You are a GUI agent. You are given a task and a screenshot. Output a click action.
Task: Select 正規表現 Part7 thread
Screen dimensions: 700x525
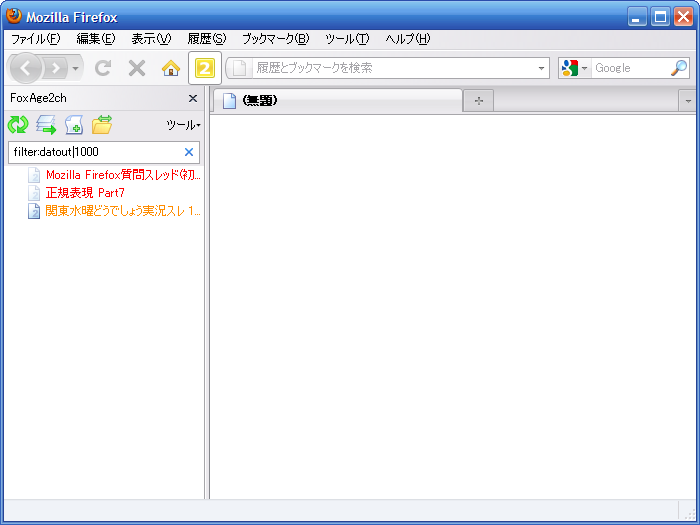pyautogui.click(x=85, y=192)
